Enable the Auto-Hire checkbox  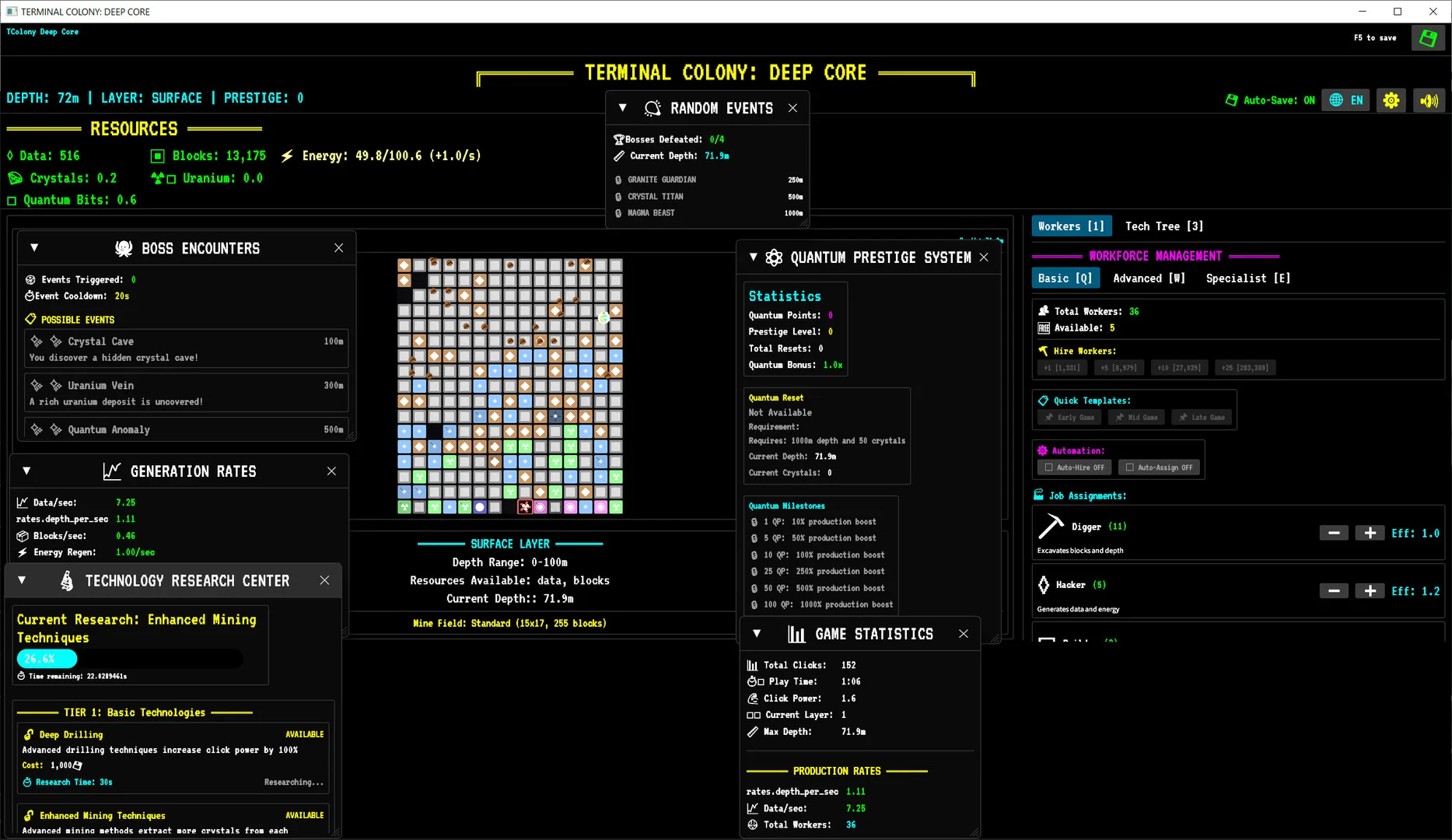1049,467
